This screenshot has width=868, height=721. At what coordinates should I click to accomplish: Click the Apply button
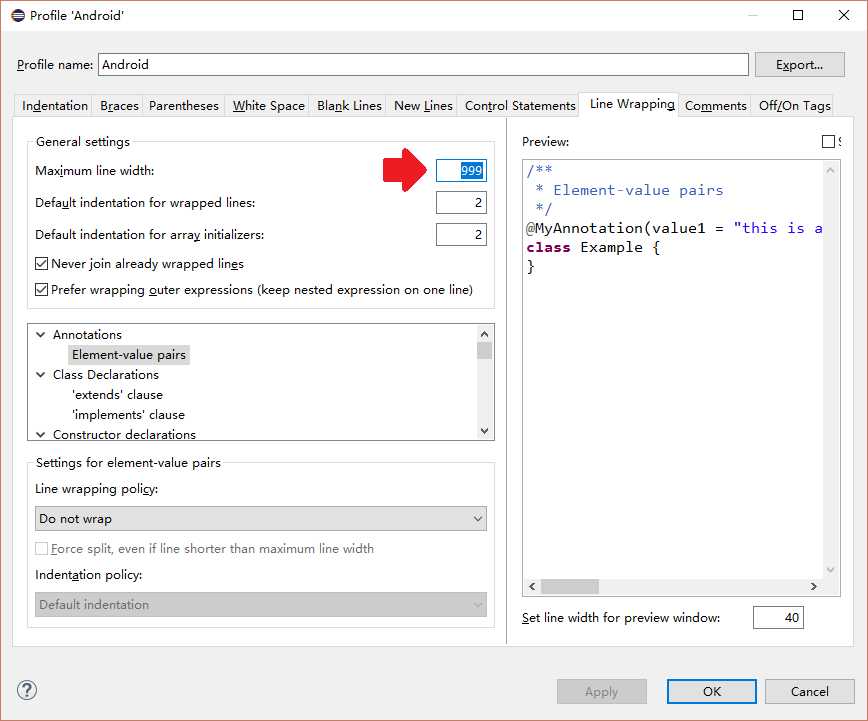(x=602, y=692)
